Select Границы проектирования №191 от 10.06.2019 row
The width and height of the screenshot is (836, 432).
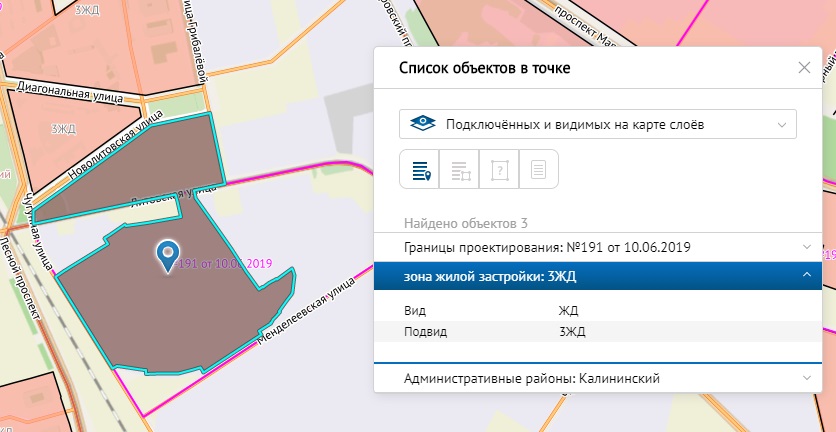[x=546, y=246]
